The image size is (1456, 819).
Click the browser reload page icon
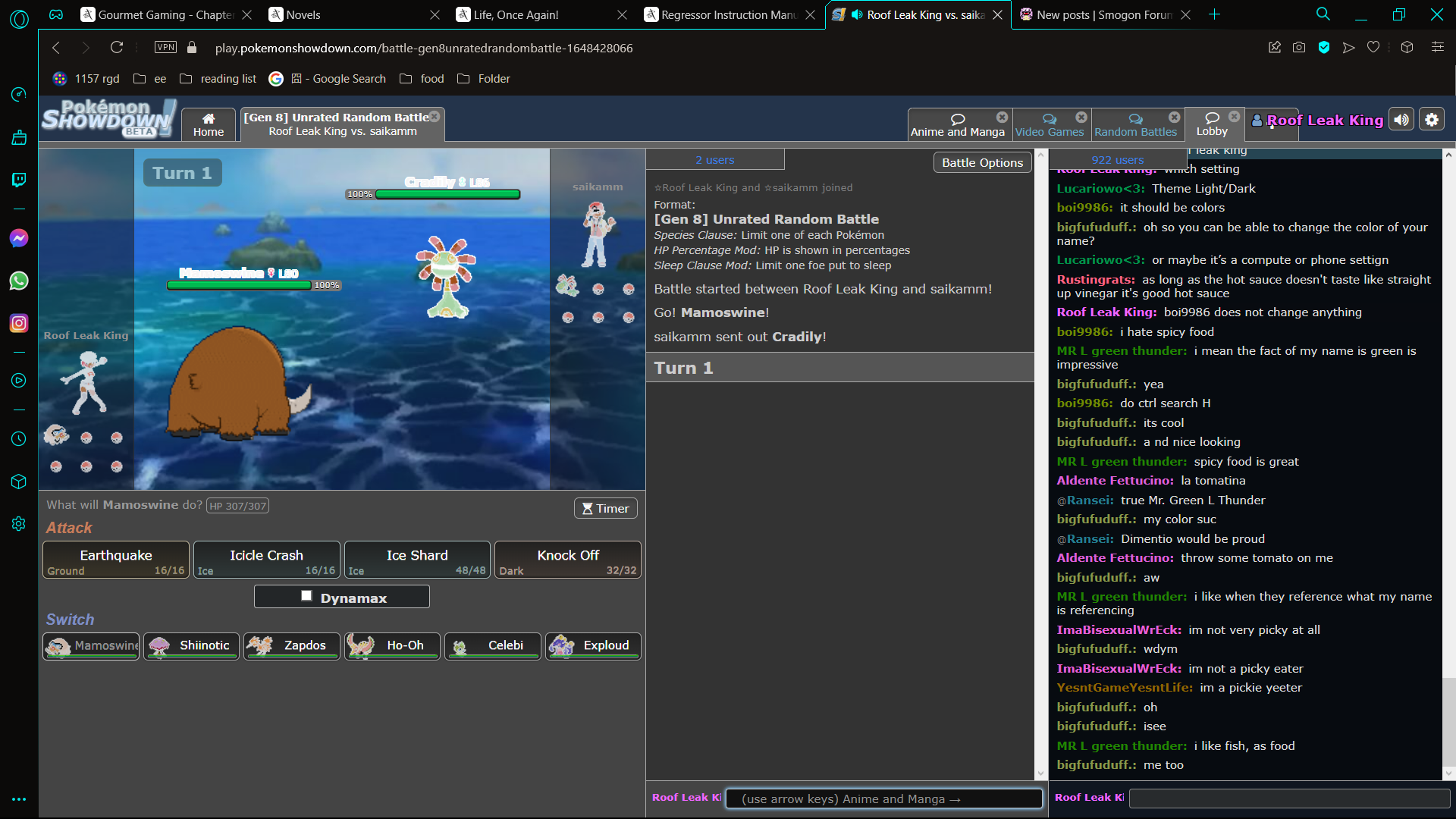pos(116,48)
